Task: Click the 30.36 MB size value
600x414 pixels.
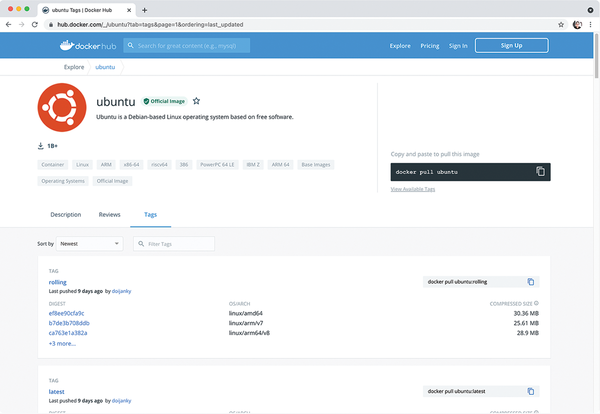Action: coord(526,313)
